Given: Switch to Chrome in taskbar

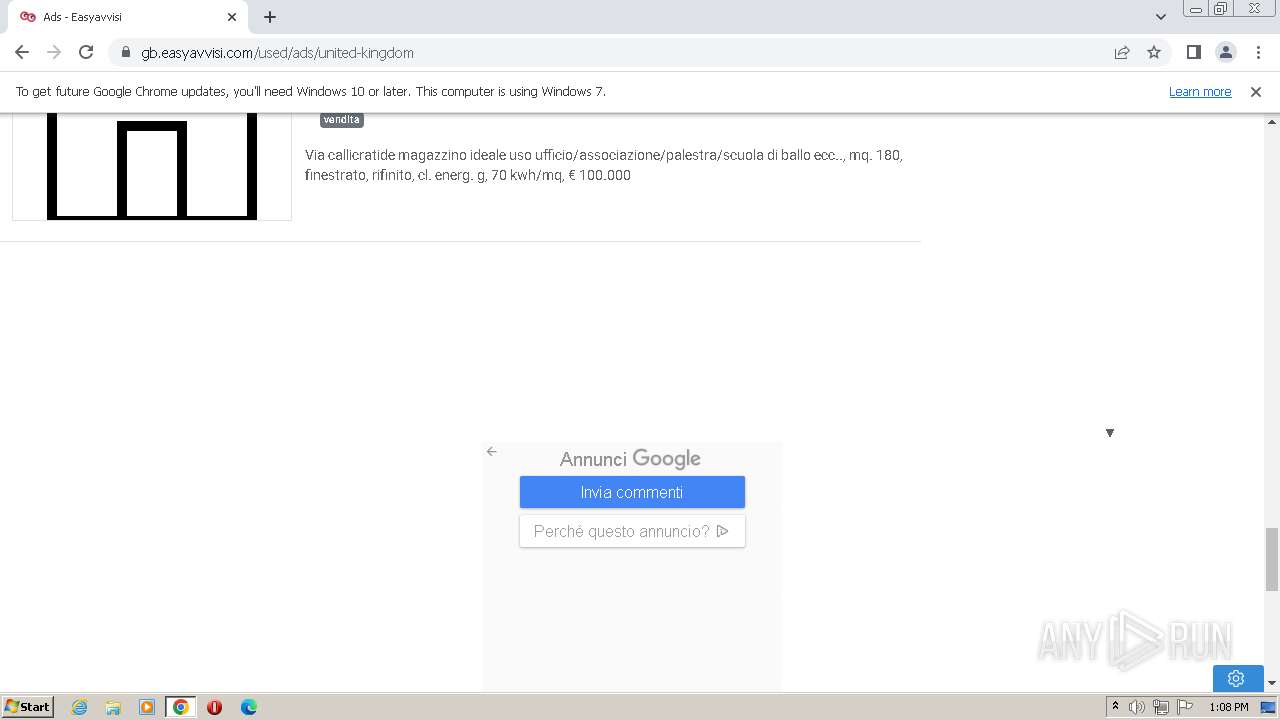Looking at the screenshot, I should (x=181, y=707).
